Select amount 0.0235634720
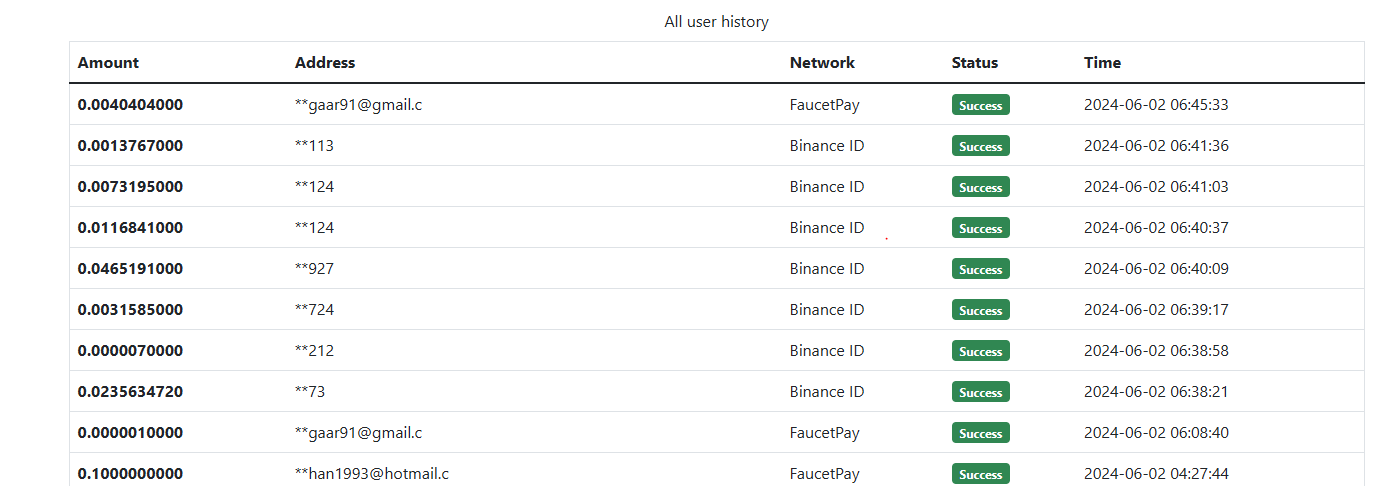 130,391
